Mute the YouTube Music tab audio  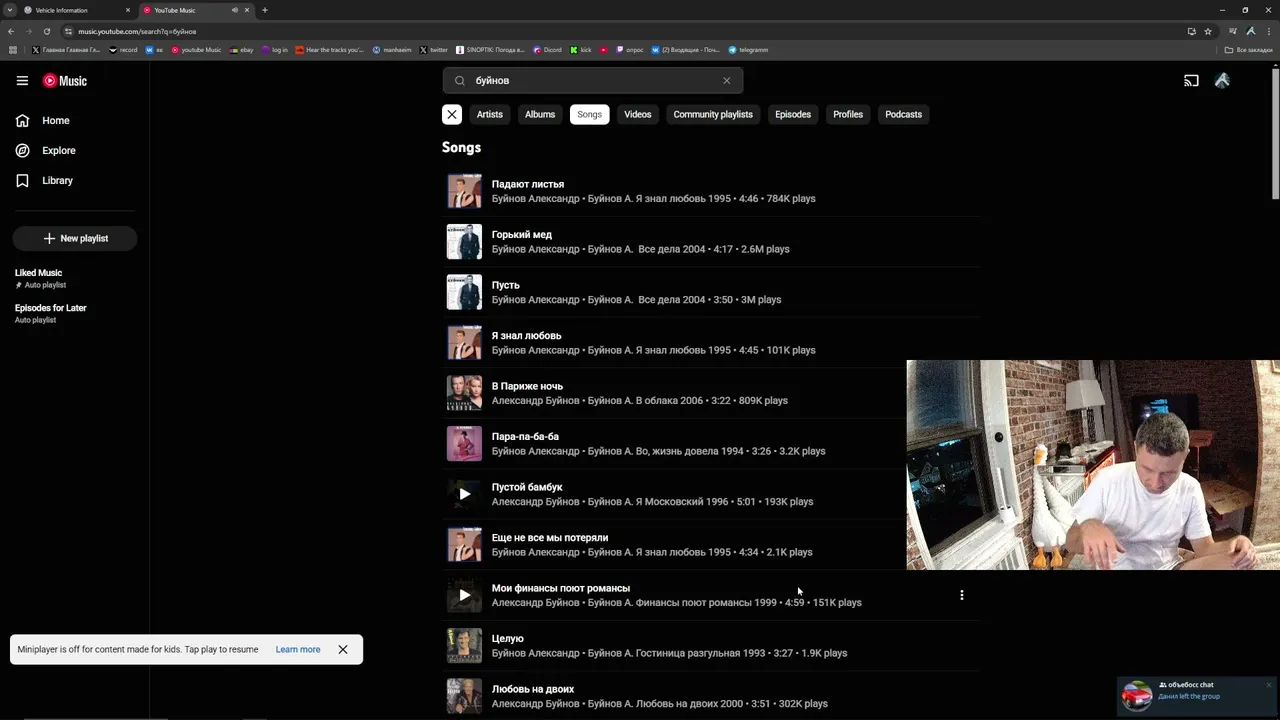pos(235,10)
